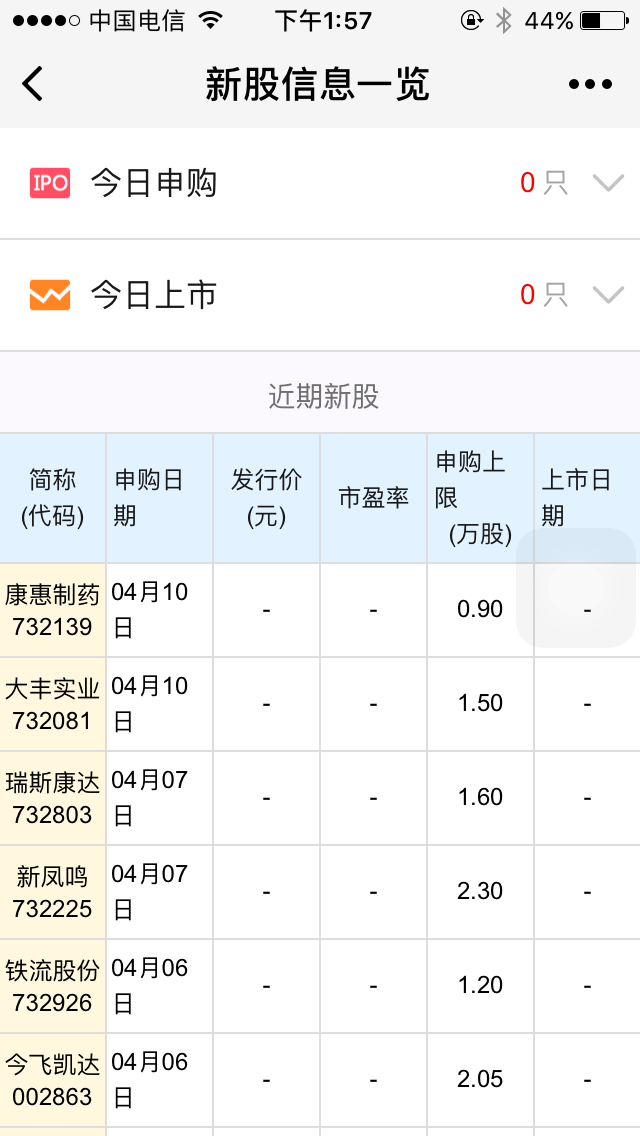
Task: Click the red IPO icon
Action: 50,183
